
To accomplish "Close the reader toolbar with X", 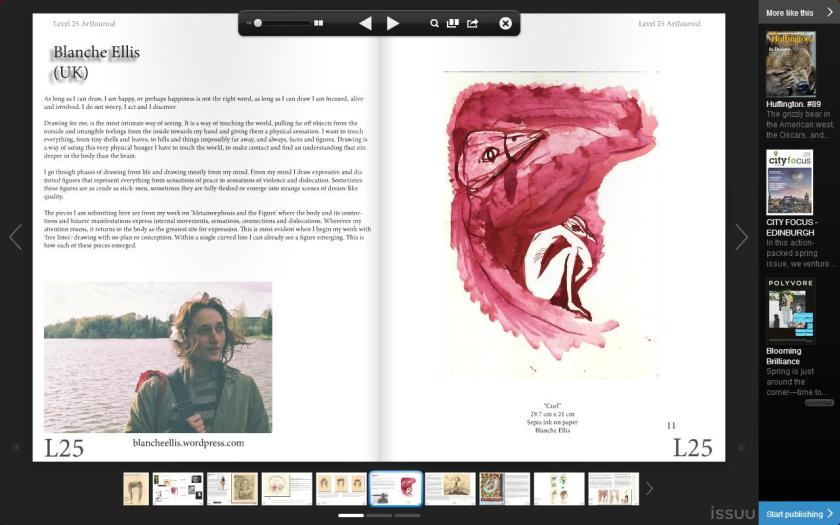I will pyautogui.click(x=505, y=24).
